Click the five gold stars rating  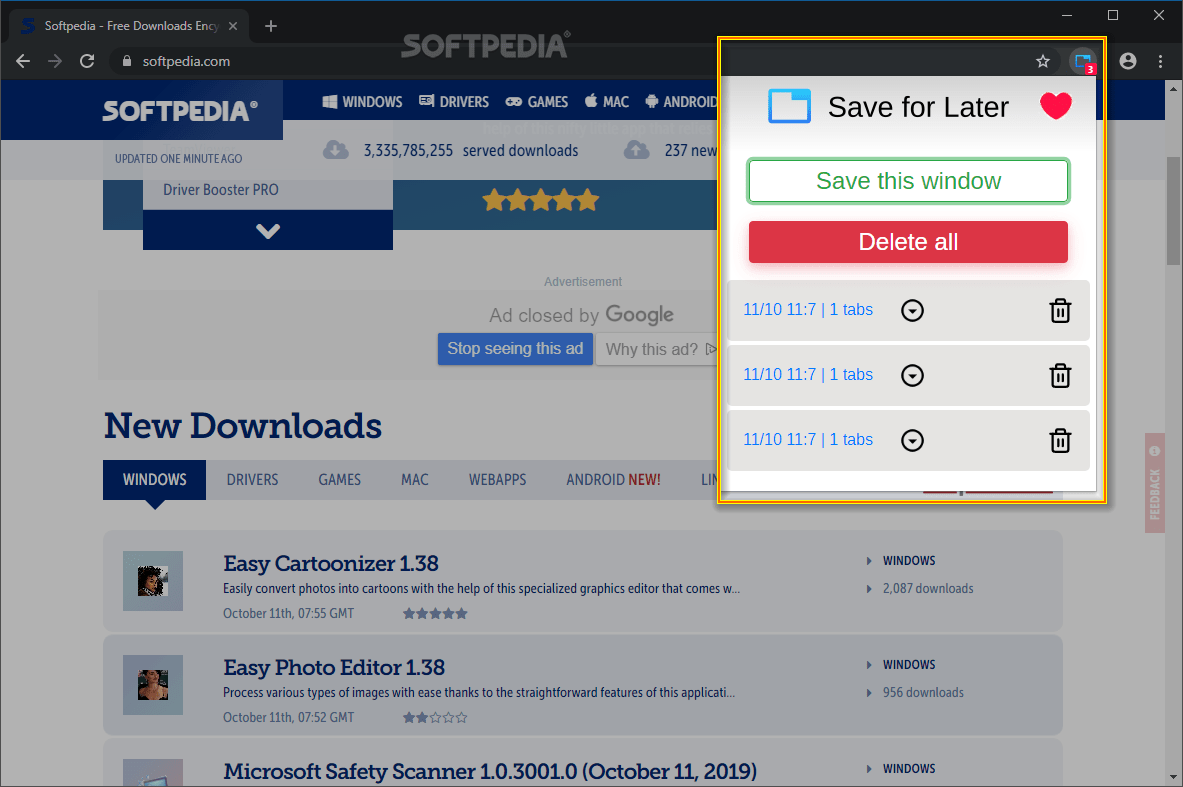541,201
